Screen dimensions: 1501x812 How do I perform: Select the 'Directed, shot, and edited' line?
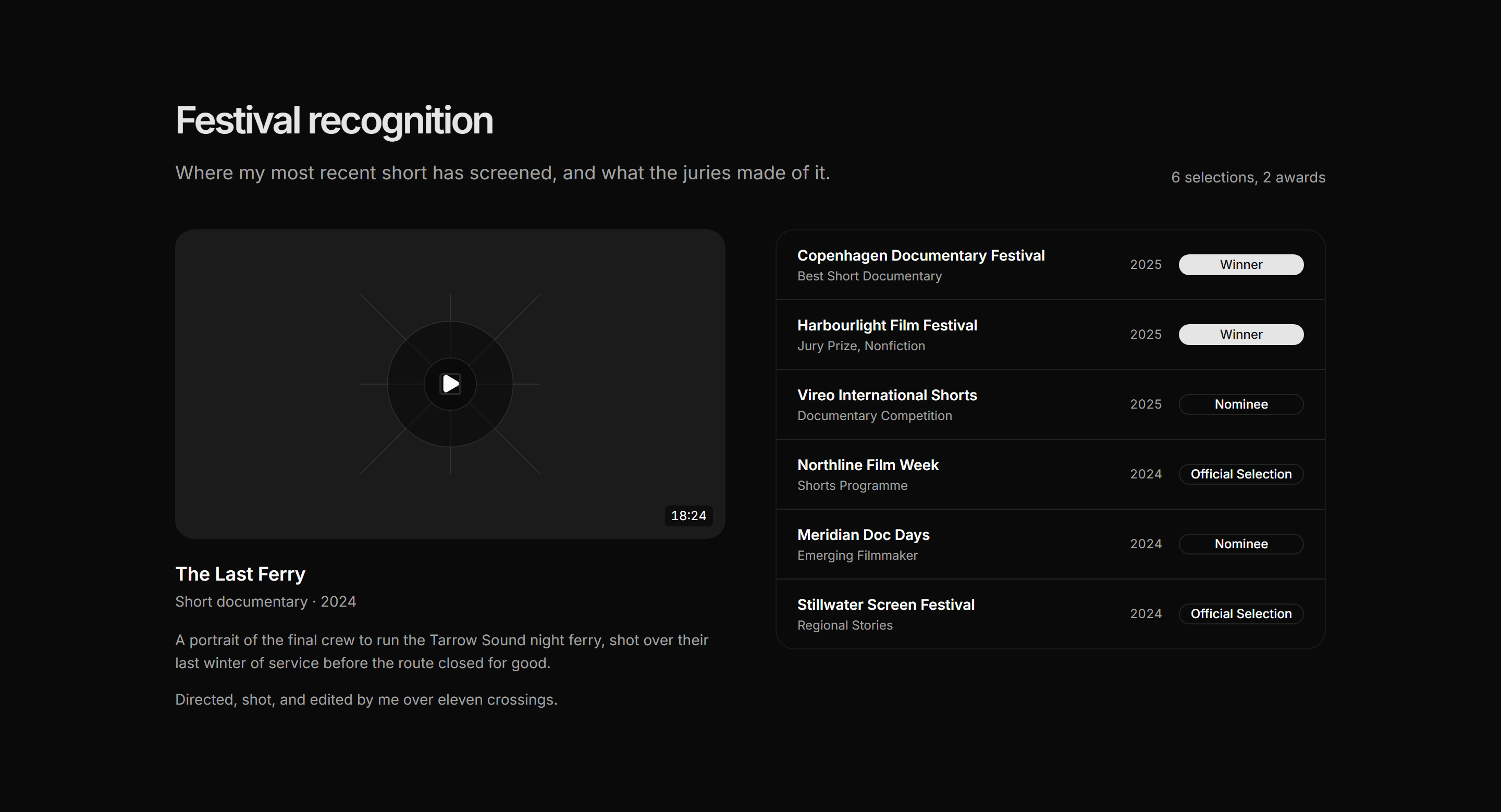click(x=366, y=699)
